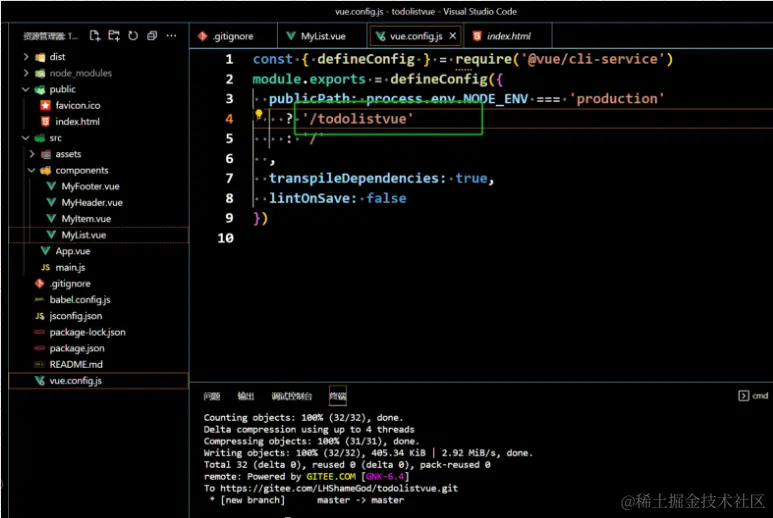Click the '/todolistvue' string on line 4
Screen dimensions: 773x518
tap(358, 119)
